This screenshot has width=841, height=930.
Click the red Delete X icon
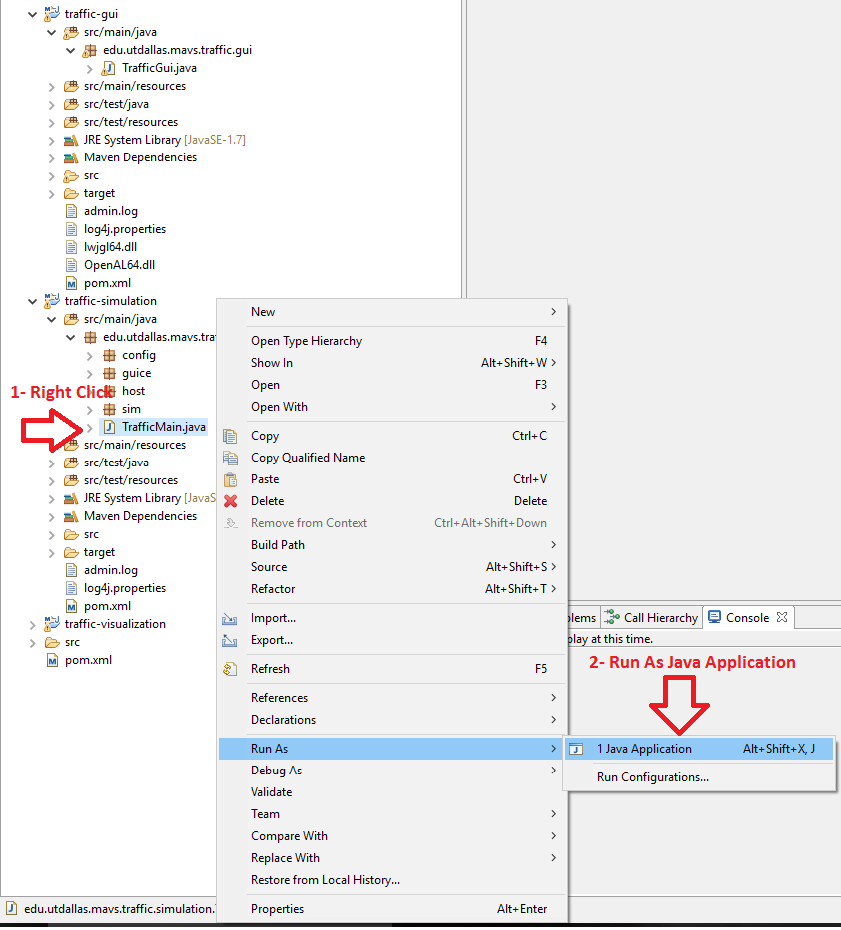[230, 501]
